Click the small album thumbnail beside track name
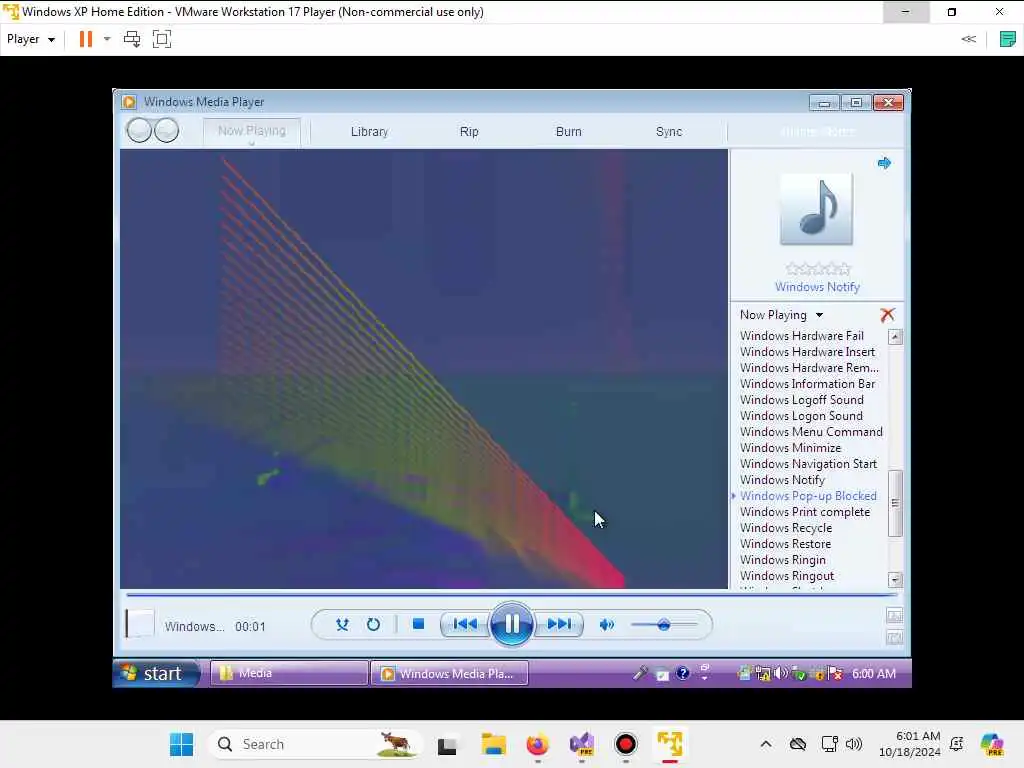The height and width of the screenshot is (768, 1024). [x=140, y=624]
